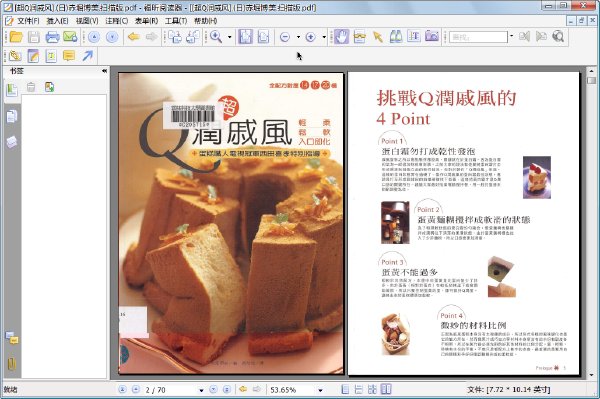The height and width of the screenshot is (399, 600).
Task: Collapse the 书签 bookmarks panel
Action: 104,71
